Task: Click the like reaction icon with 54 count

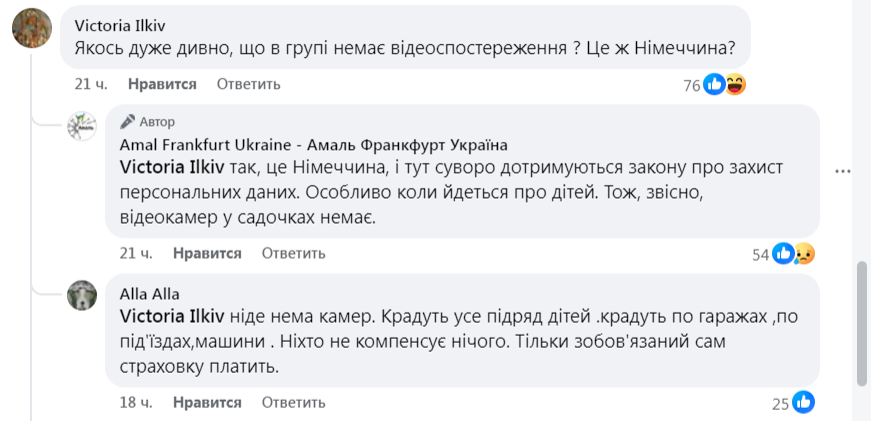Action: click(x=783, y=254)
